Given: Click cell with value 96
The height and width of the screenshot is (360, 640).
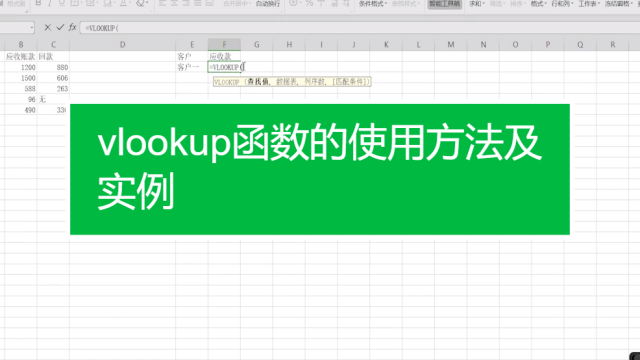Looking at the screenshot, I should click(x=21, y=99).
